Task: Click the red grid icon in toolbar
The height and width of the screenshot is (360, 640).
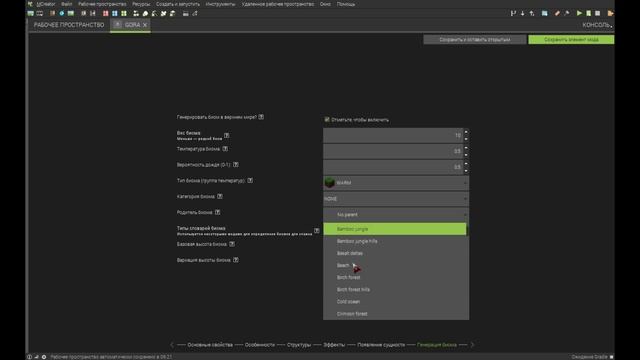Action: (106, 13)
